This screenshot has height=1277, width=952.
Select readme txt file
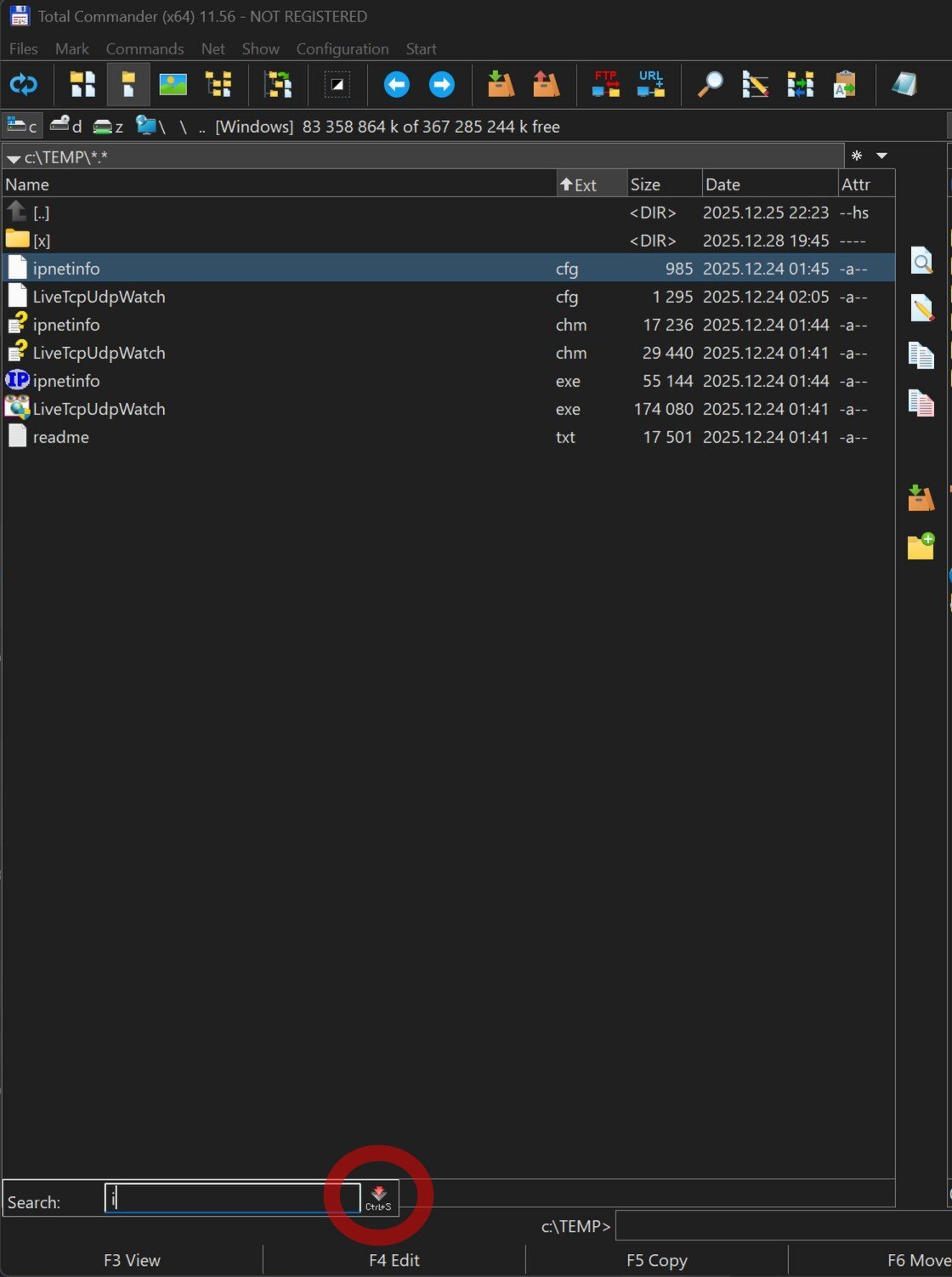449,437
